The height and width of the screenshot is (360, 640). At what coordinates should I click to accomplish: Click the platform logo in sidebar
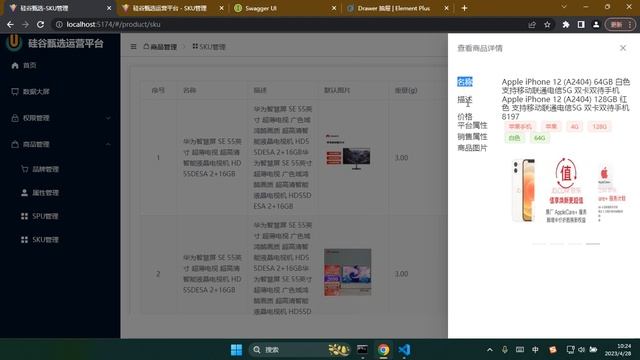(x=14, y=42)
